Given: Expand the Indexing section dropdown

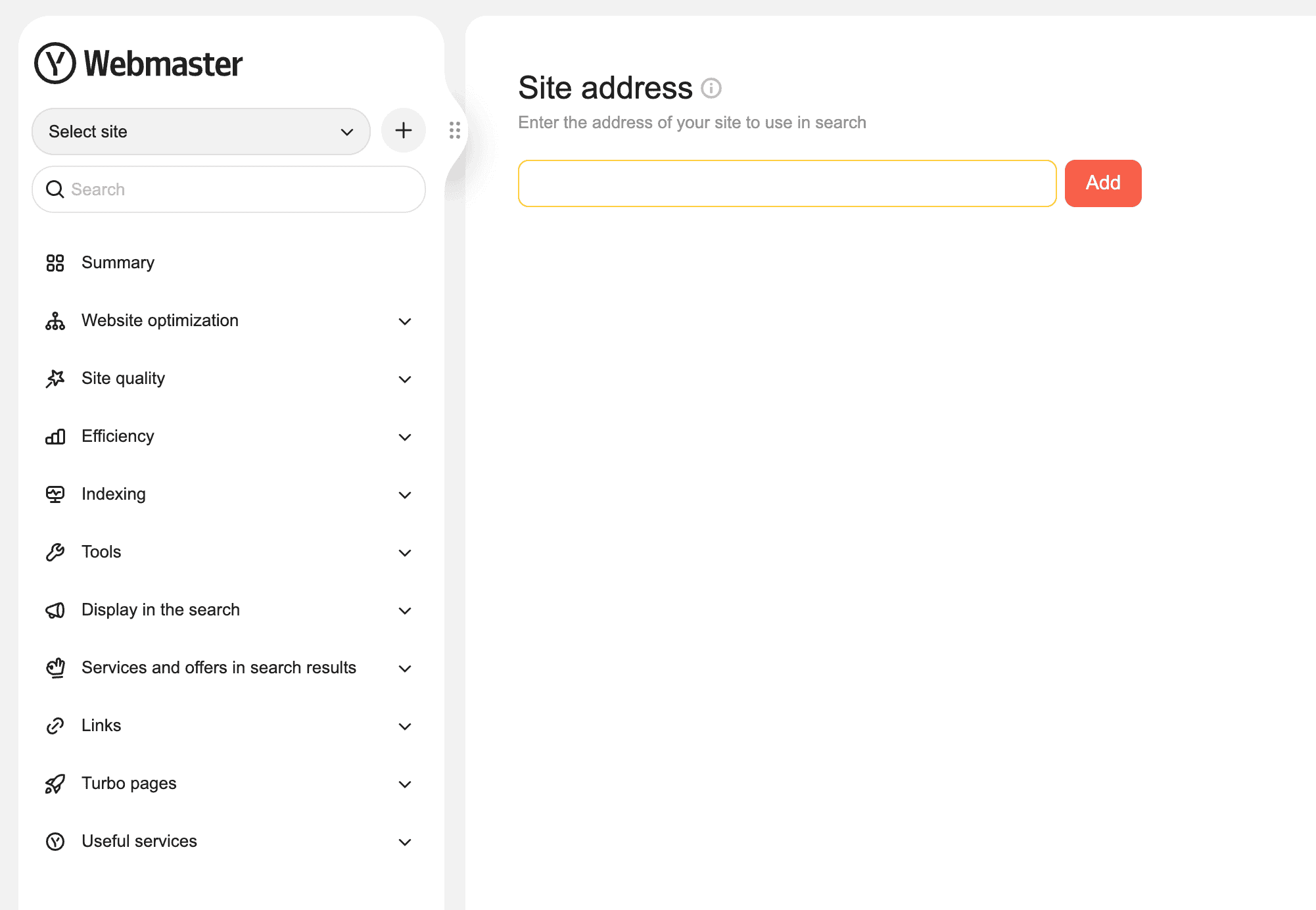Looking at the screenshot, I should pyautogui.click(x=406, y=494).
